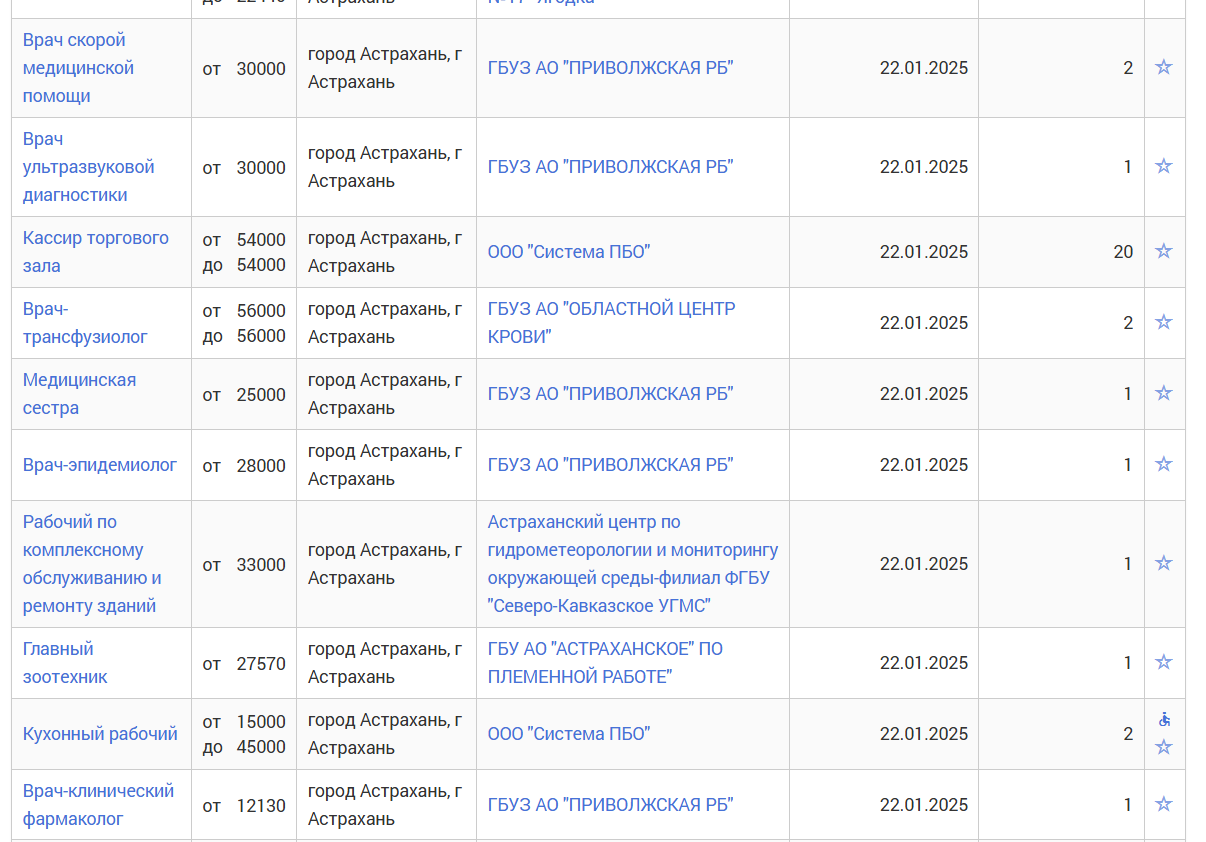Image resolution: width=1206 pixels, height=842 pixels.
Task: Star the Кухонный рабочий vacancy
Action: pyautogui.click(x=1164, y=747)
